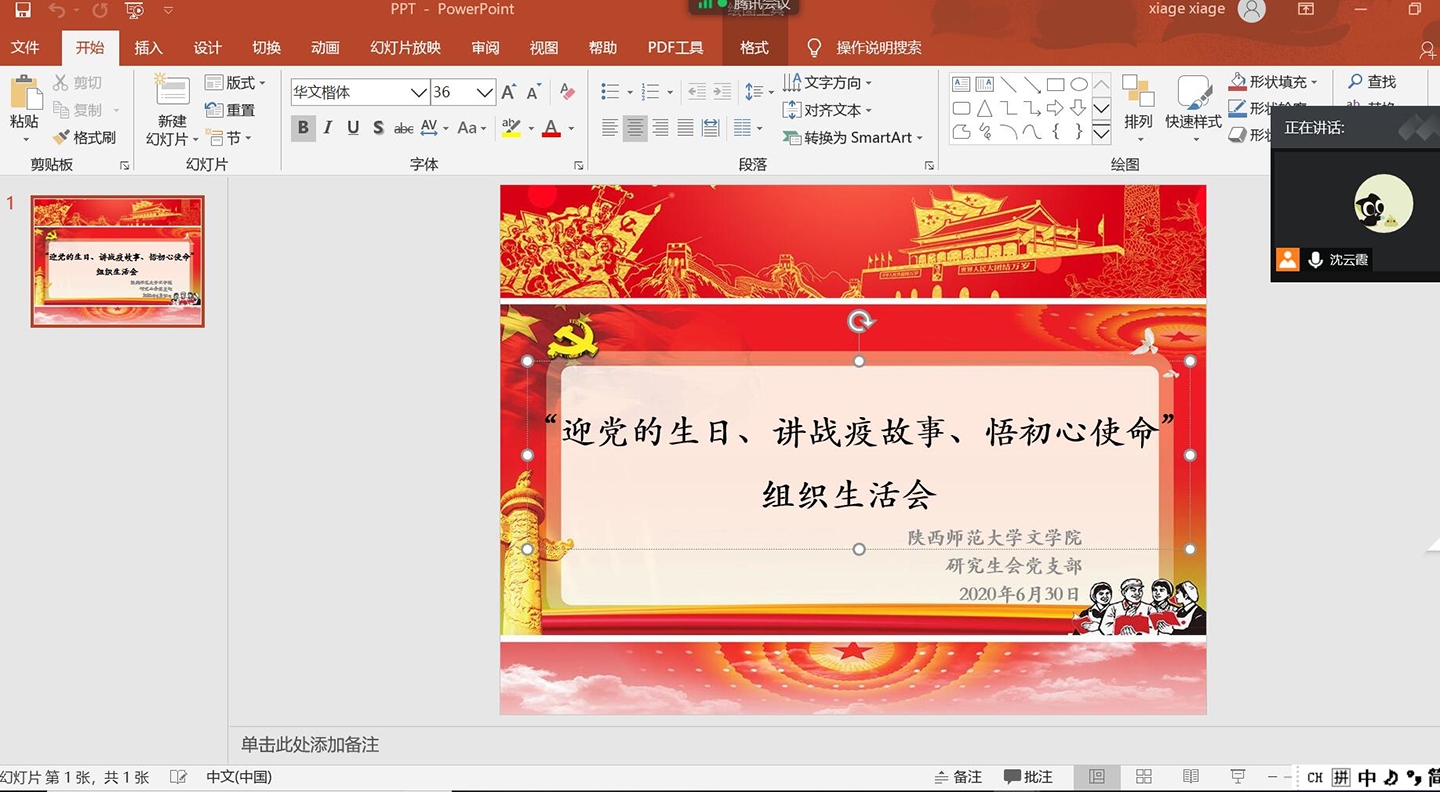The image size is (1440, 792).
Task: Click the reading view icon in the status bar
Action: 1190,777
